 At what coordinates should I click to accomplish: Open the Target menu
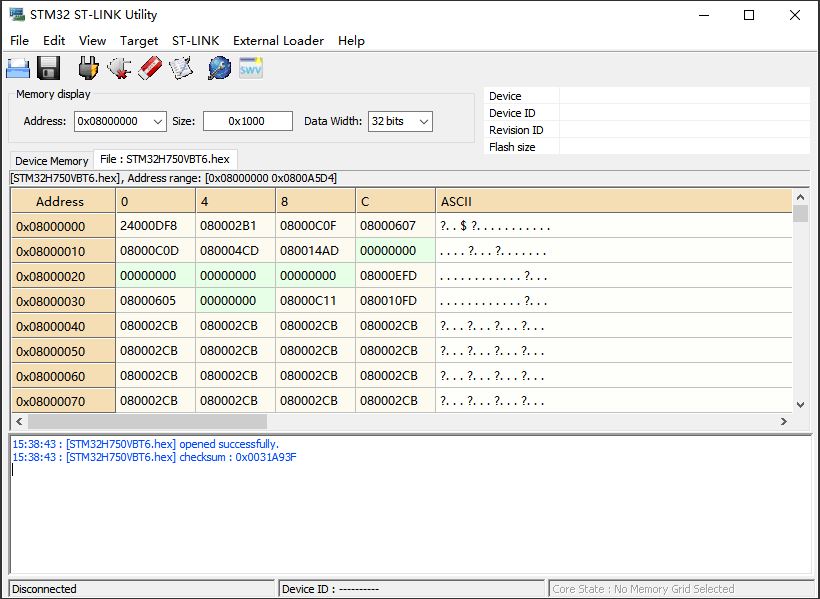(139, 40)
